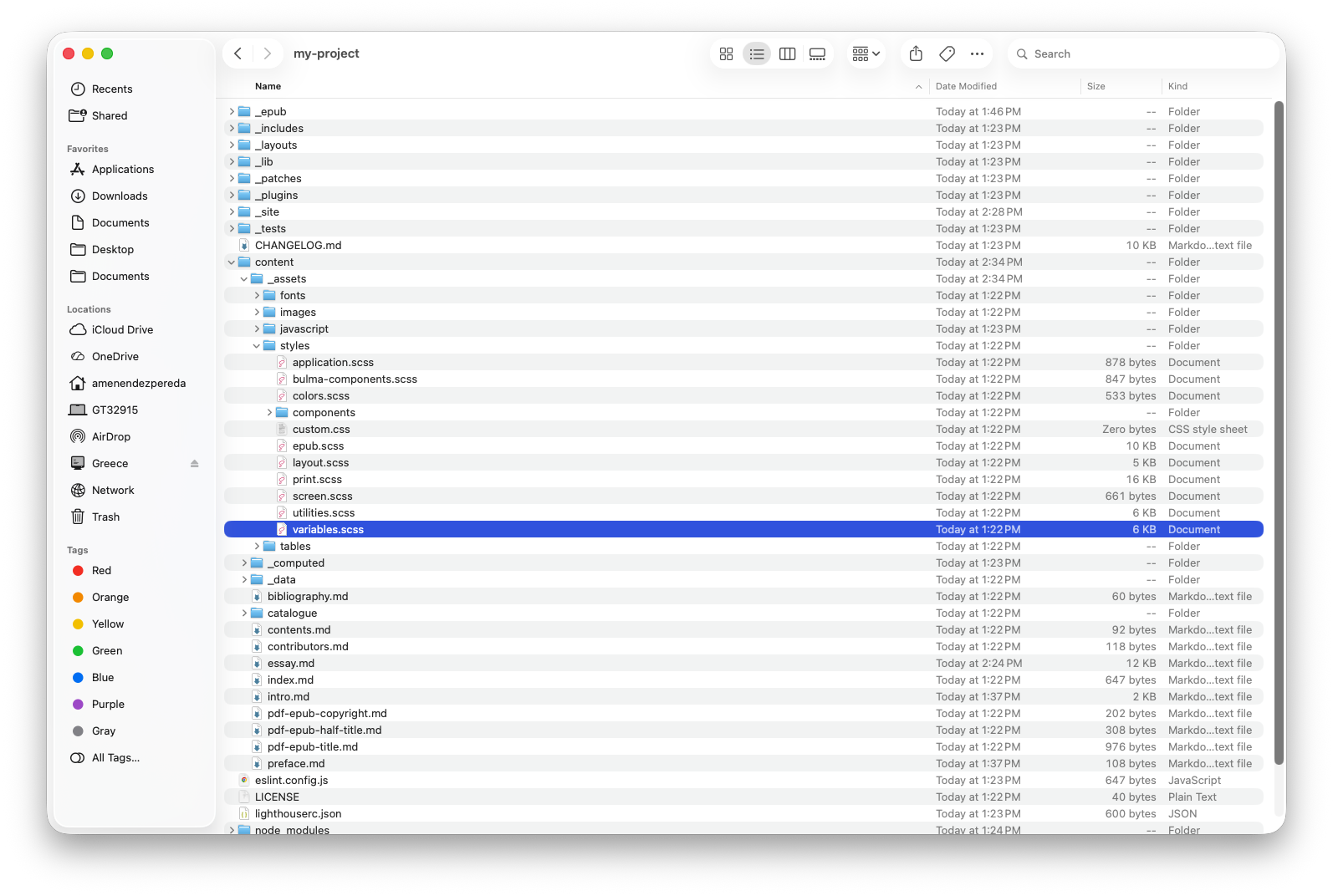1333x896 pixels.
Task: Expand the _epub folder
Action: click(232, 112)
